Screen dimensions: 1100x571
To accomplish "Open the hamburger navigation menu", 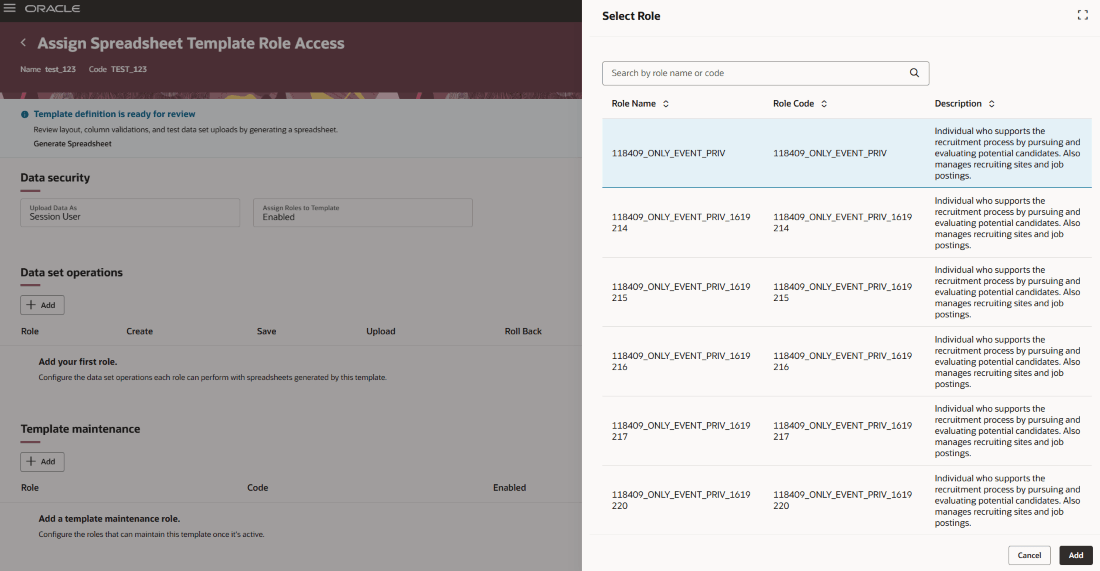I will [10, 8].
